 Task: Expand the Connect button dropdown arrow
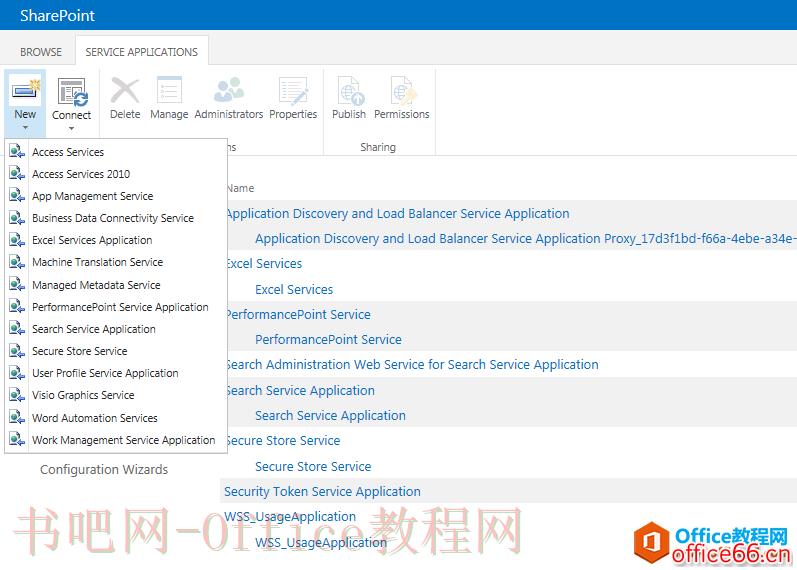pos(72,129)
